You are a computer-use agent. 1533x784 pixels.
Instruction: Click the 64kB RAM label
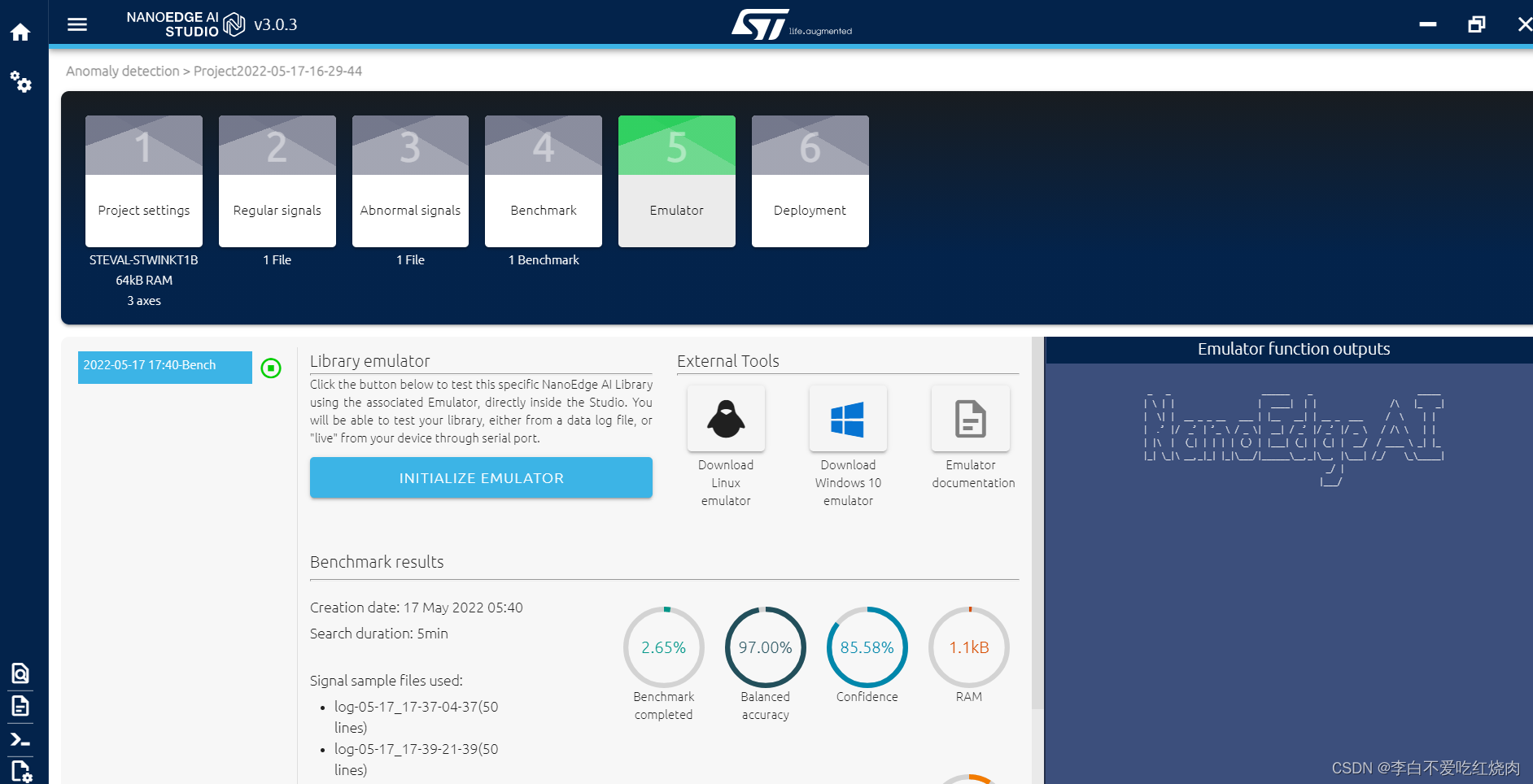tap(144, 281)
